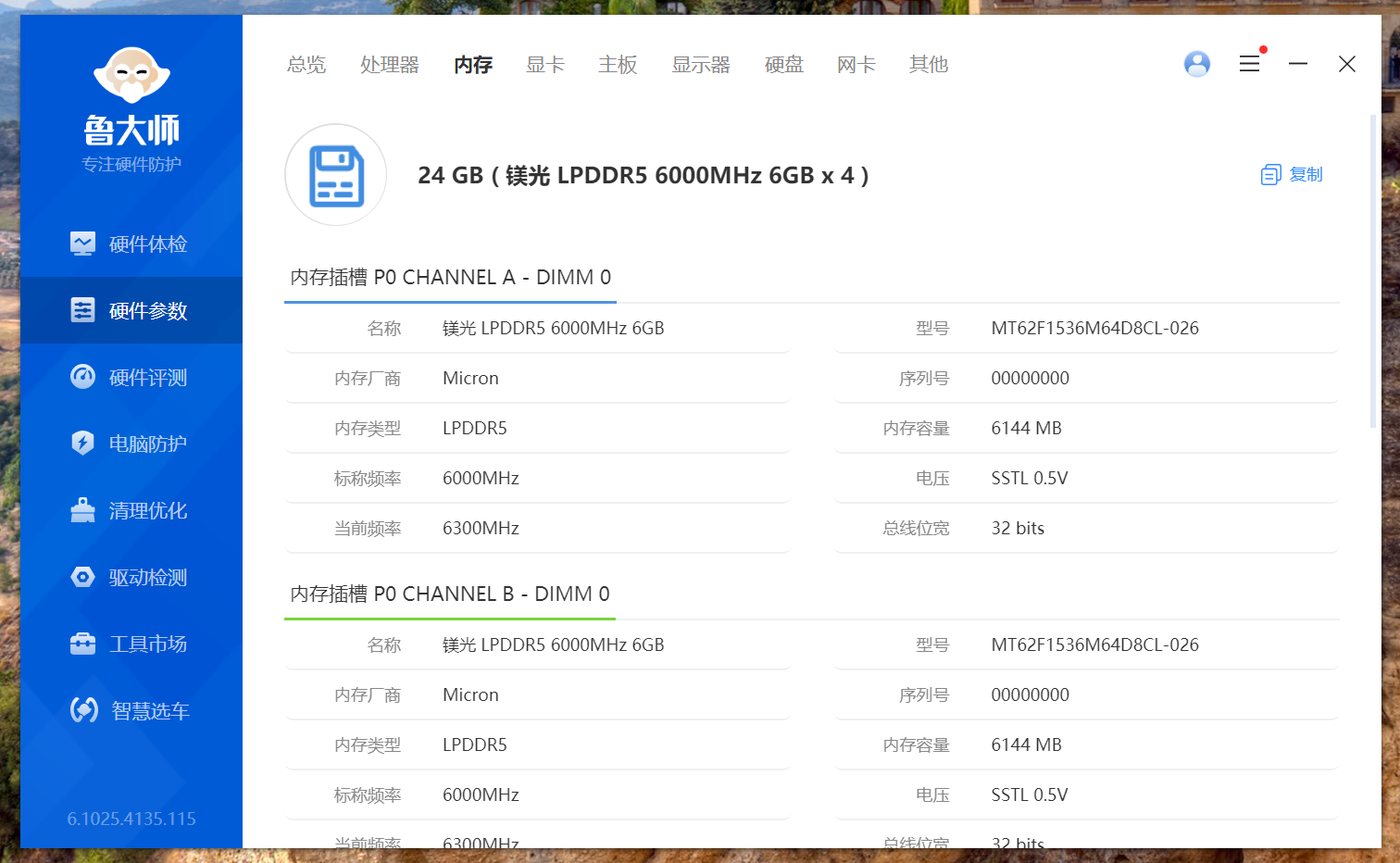Screen dimensions: 1400x863
Task: Switch to the 其他 tab
Action: coord(929,65)
